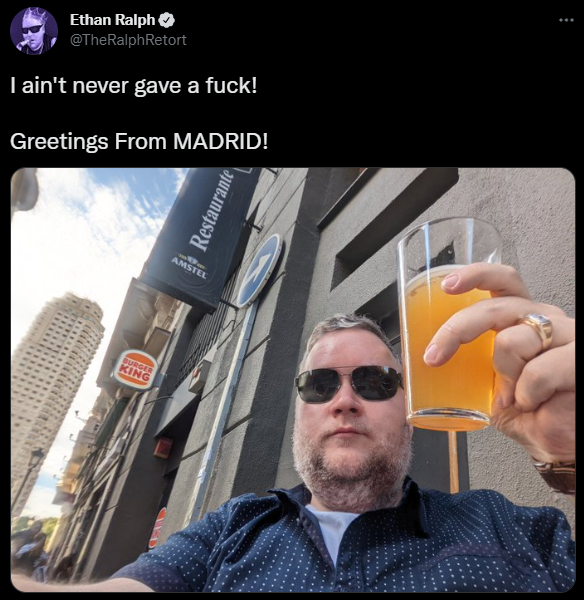Click the red round sign near the bottom
Viewport: 584px width, 600px height.
(x=158, y=528)
